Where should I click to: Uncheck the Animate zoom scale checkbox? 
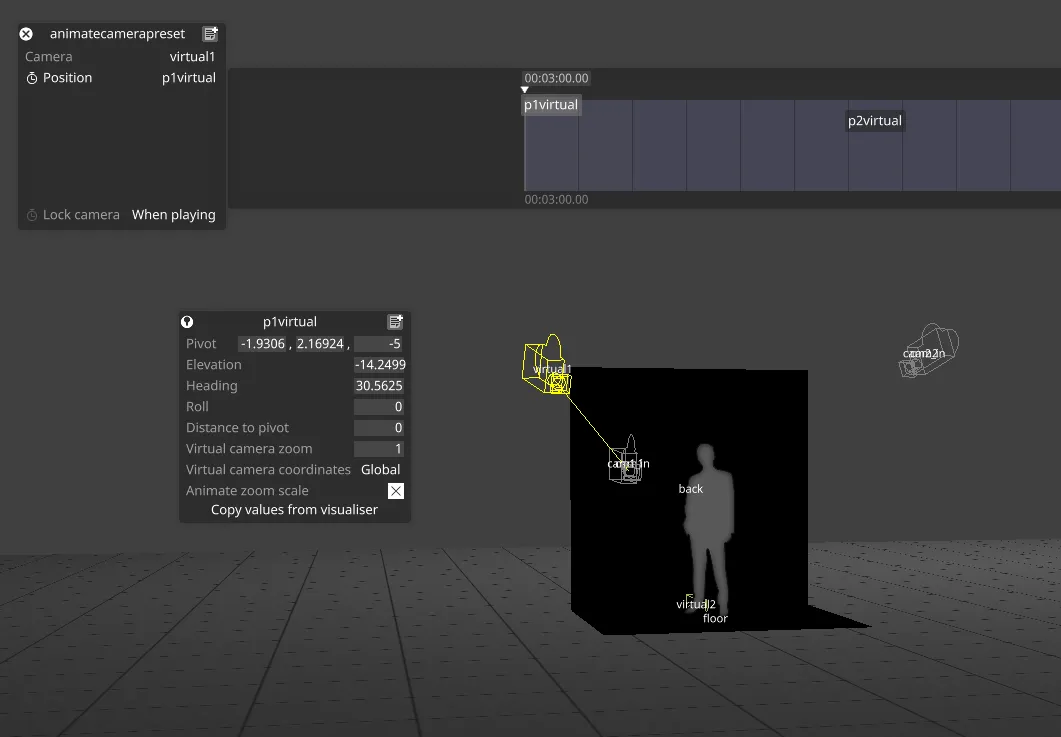pos(396,490)
